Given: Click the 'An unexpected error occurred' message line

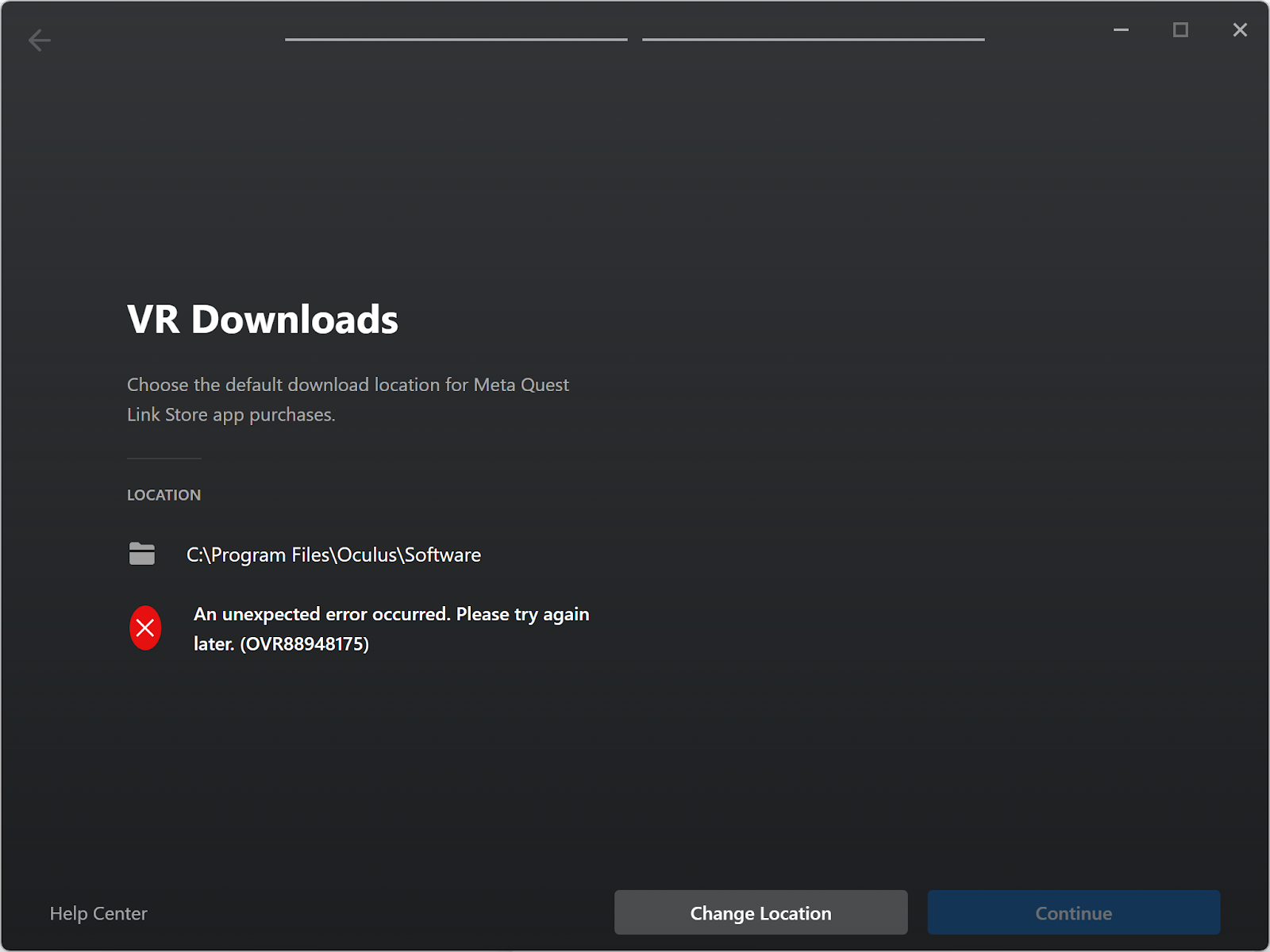Looking at the screenshot, I should tap(391, 614).
